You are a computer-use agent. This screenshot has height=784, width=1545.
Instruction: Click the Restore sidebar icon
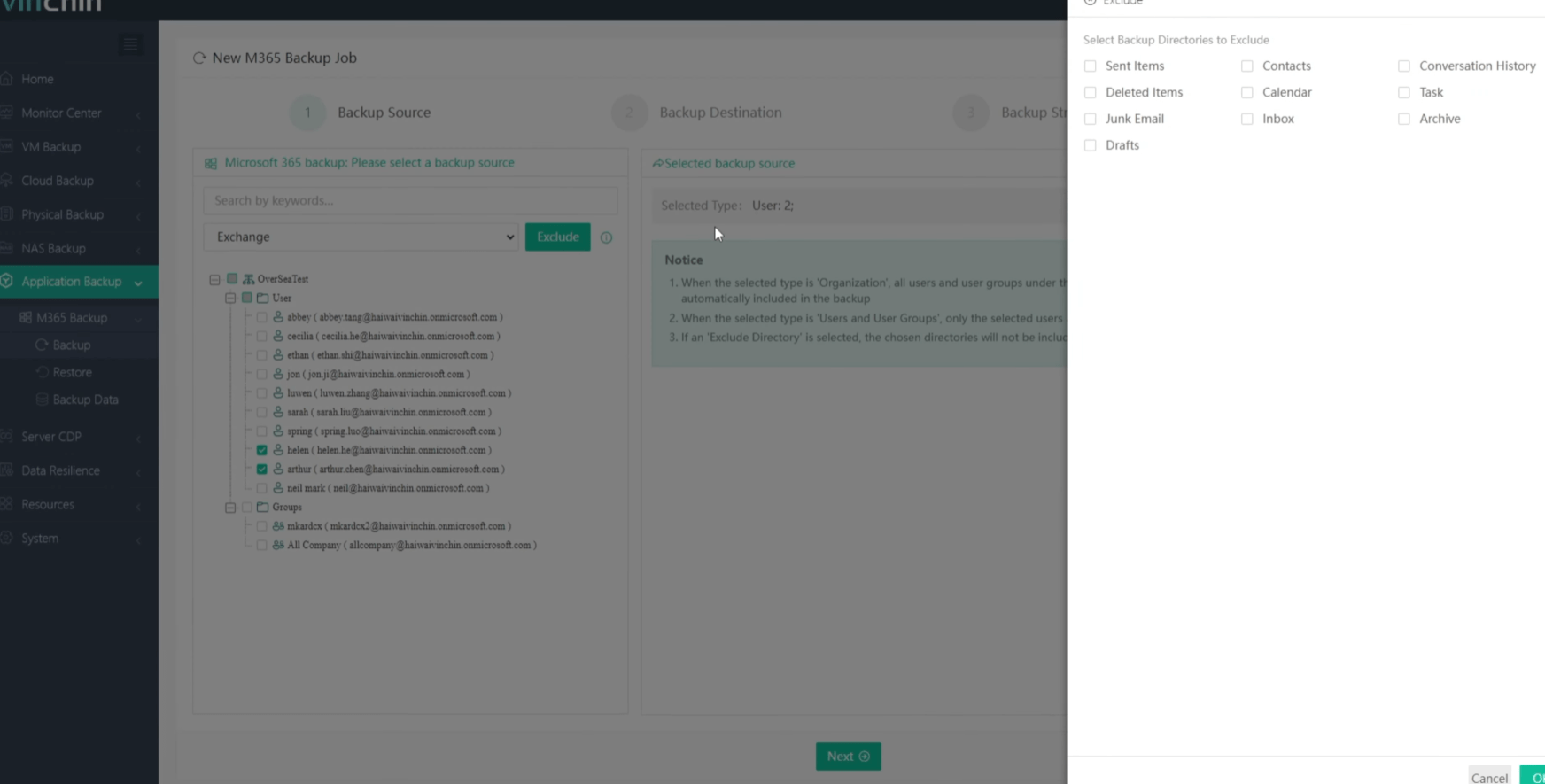pos(42,373)
